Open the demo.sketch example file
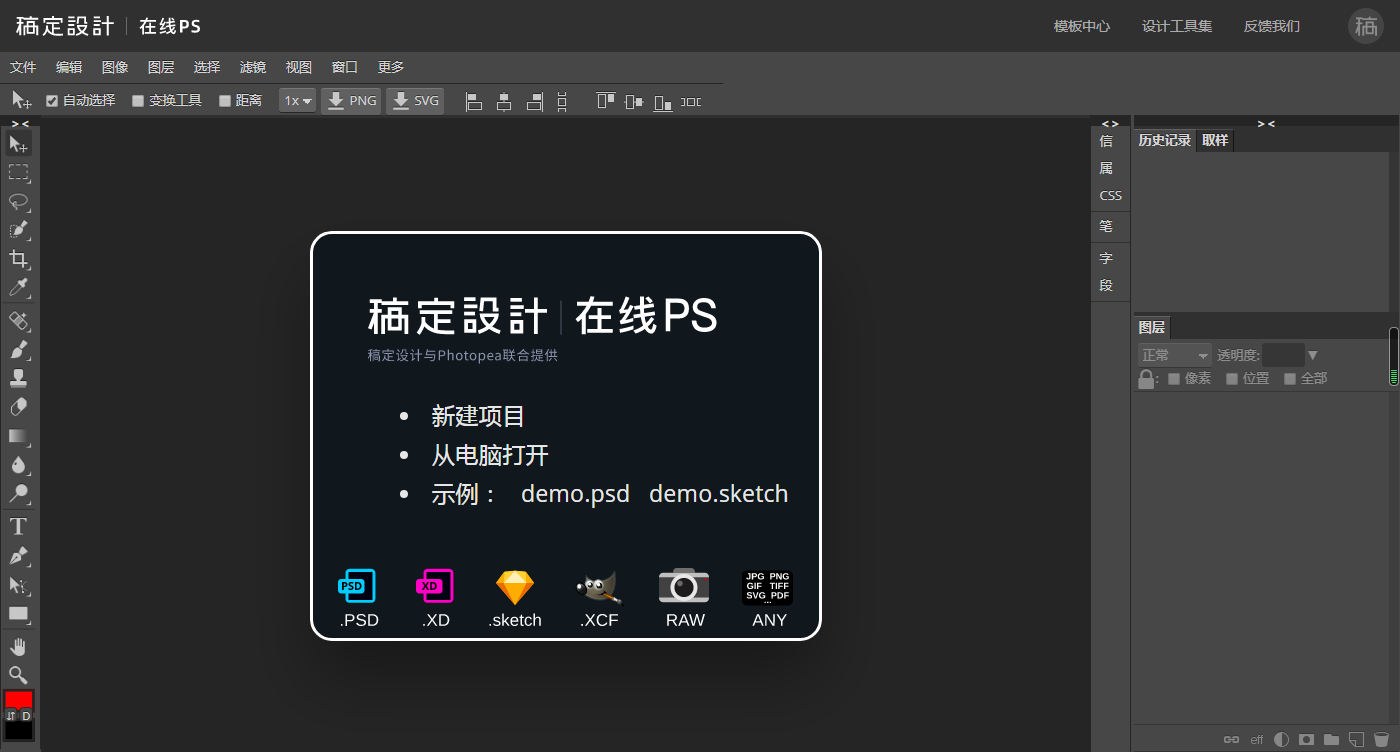 (719, 494)
